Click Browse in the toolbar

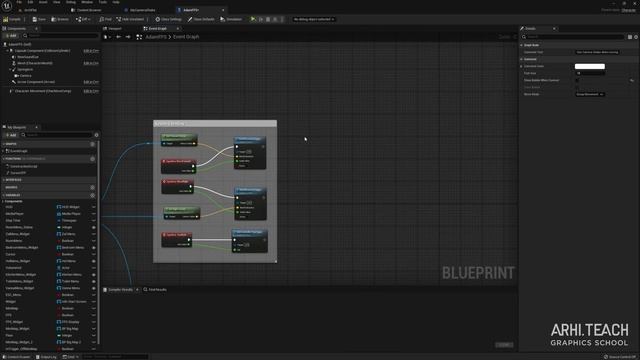point(60,19)
